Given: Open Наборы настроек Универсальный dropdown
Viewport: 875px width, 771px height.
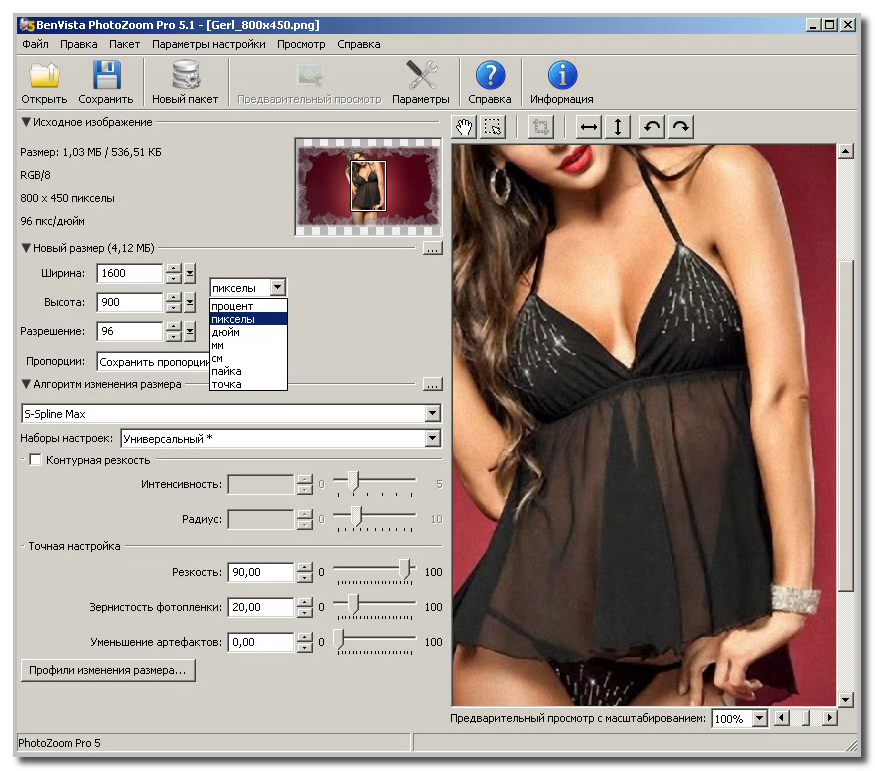Looking at the screenshot, I should pyautogui.click(x=432, y=438).
